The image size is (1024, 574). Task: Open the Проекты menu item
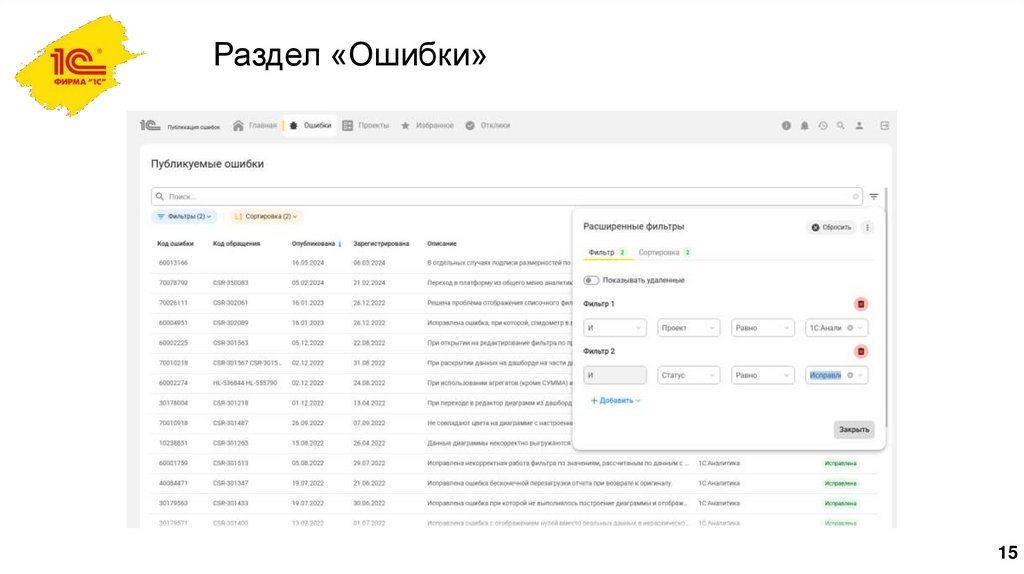click(366, 125)
